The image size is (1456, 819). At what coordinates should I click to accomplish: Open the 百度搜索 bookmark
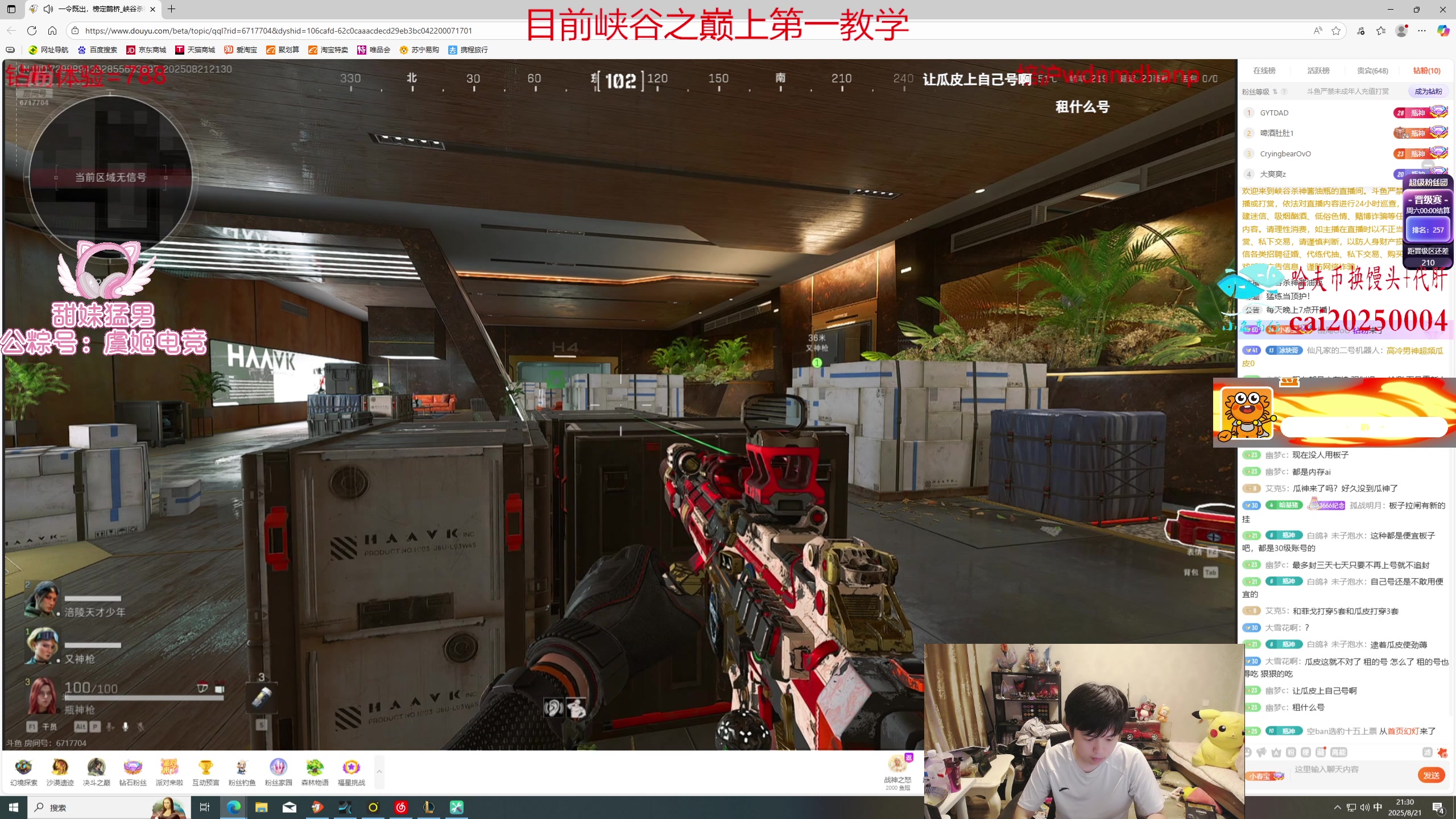click(97, 50)
